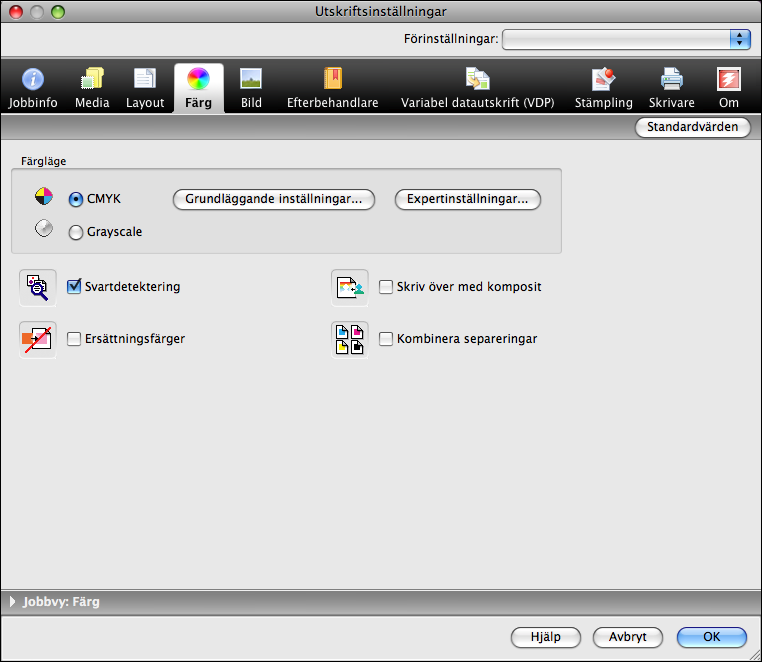The height and width of the screenshot is (662, 762).
Task: Enable the Ersättningsfärger checkbox
Action: coord(74,339)
